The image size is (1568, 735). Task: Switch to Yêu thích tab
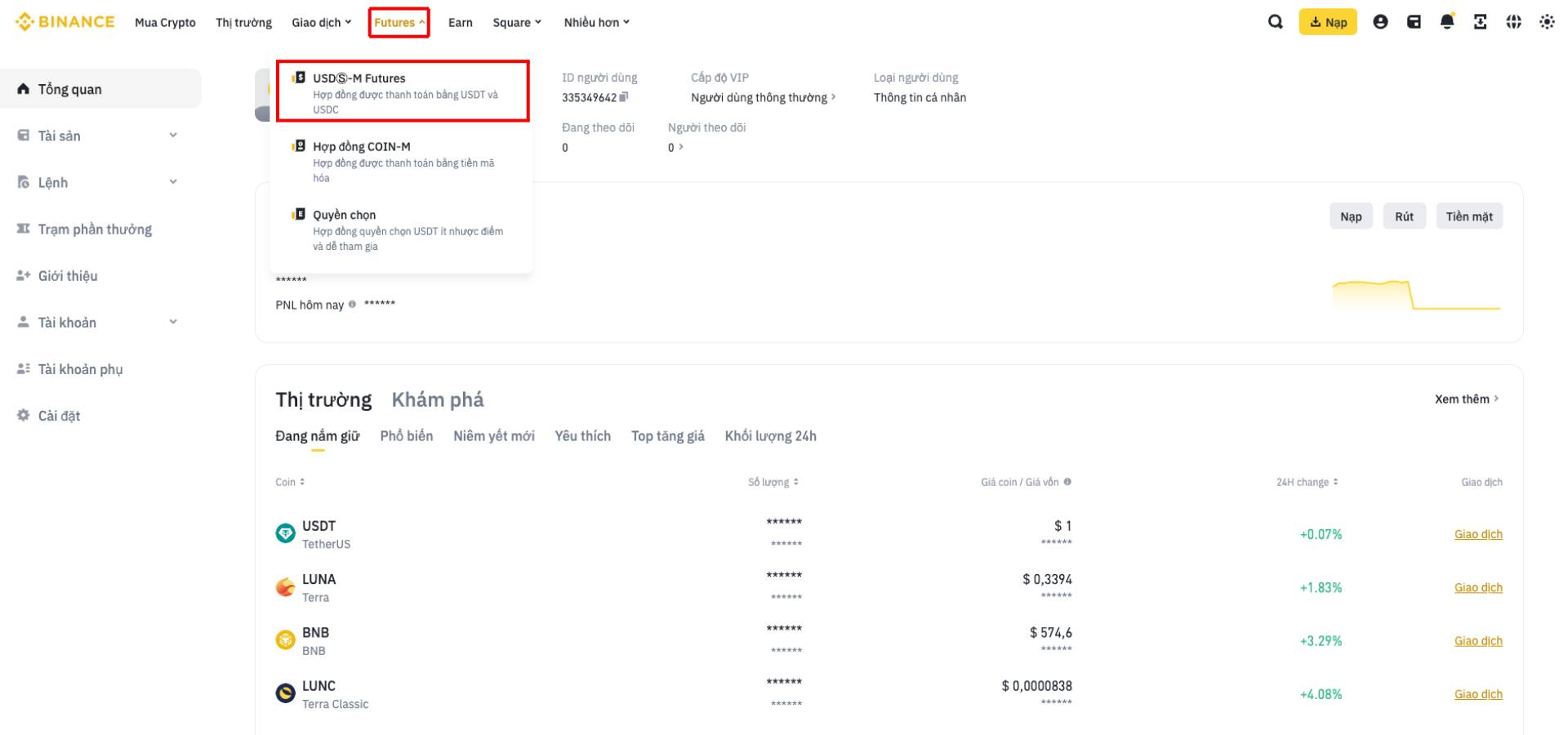[583, 436]
